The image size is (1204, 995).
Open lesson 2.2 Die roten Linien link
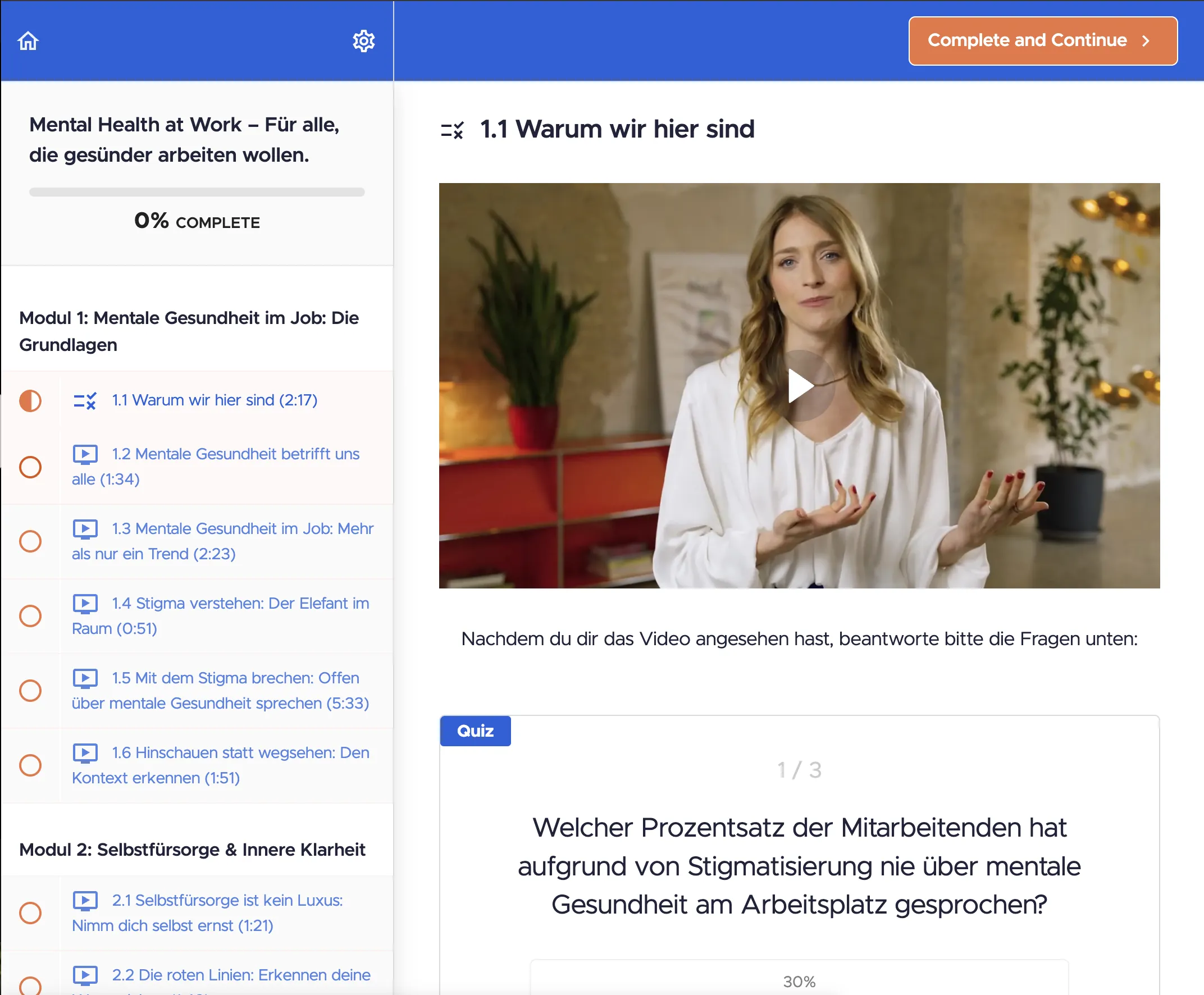241,975
